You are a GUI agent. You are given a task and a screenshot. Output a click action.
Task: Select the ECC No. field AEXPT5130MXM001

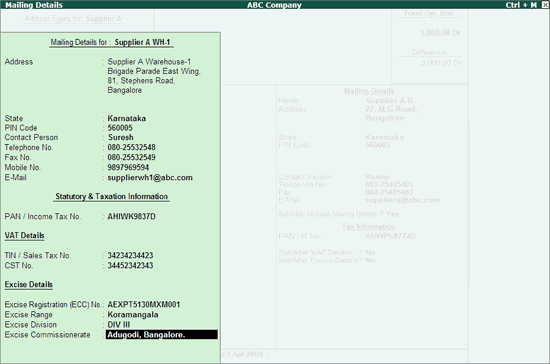[143, 304]
